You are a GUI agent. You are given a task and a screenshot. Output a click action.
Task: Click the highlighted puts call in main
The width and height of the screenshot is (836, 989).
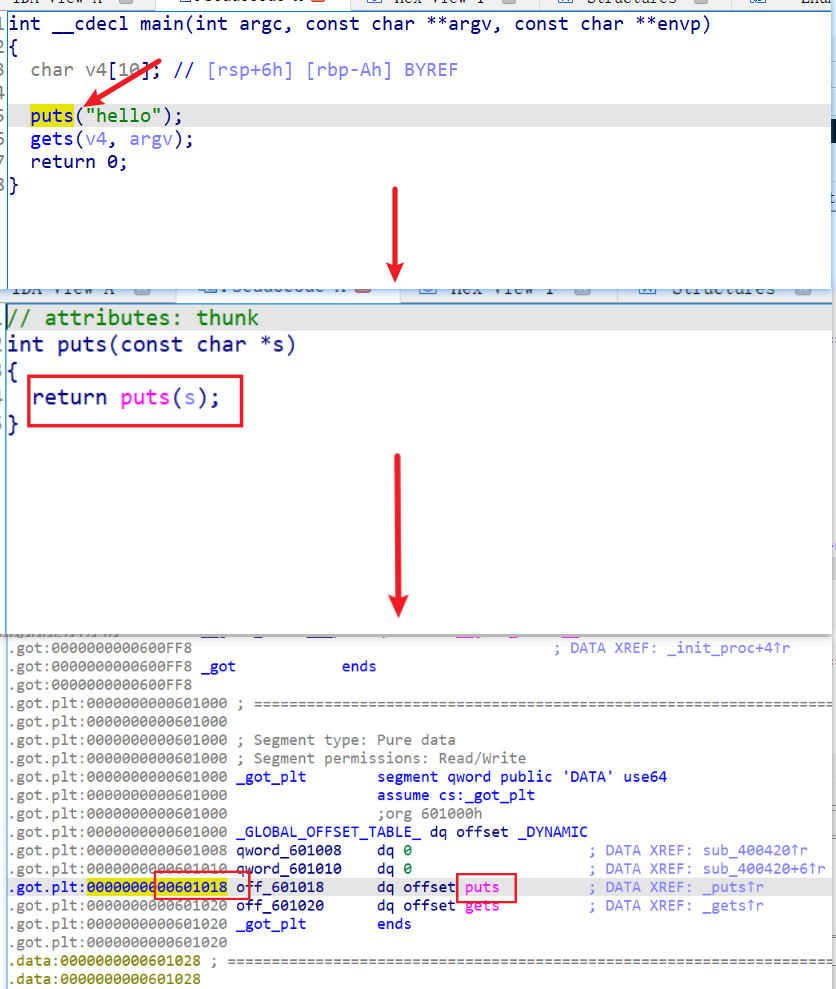pos(52,116)
